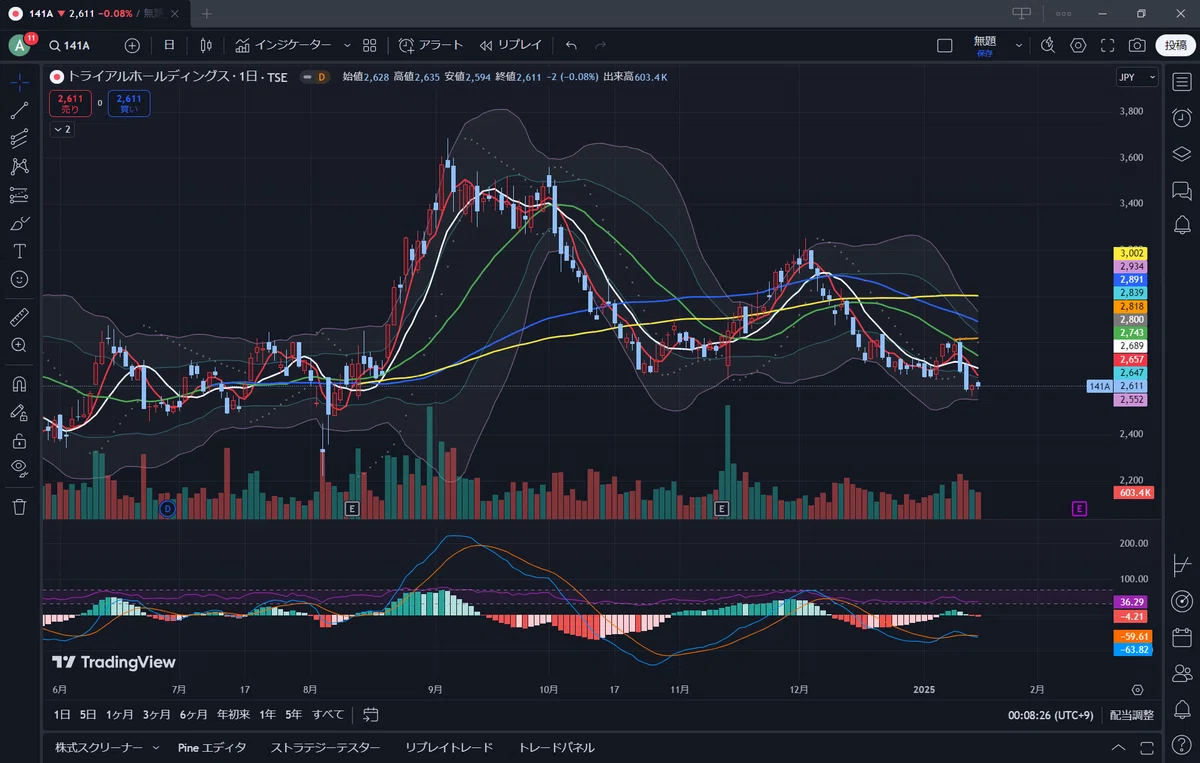
Task: Open the alerts clock panel
Action: [x=1182, y=118]
